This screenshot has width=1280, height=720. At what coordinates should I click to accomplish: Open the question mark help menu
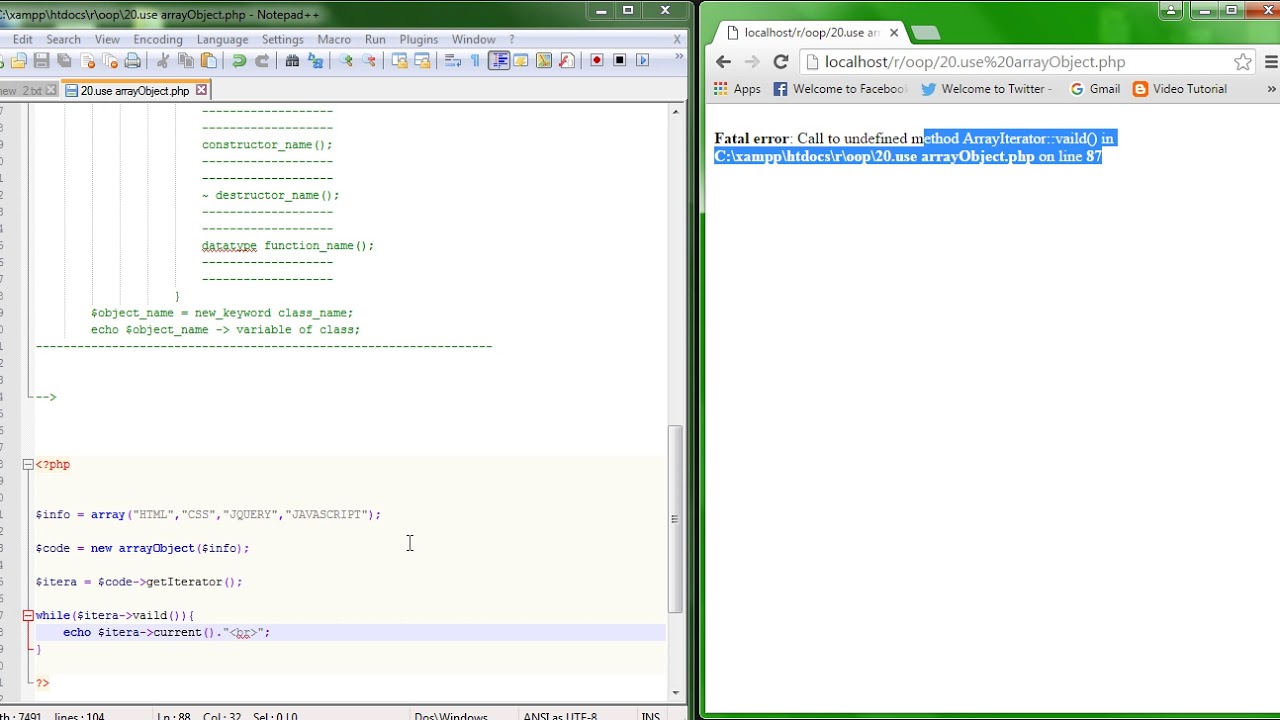click(512, 39)
